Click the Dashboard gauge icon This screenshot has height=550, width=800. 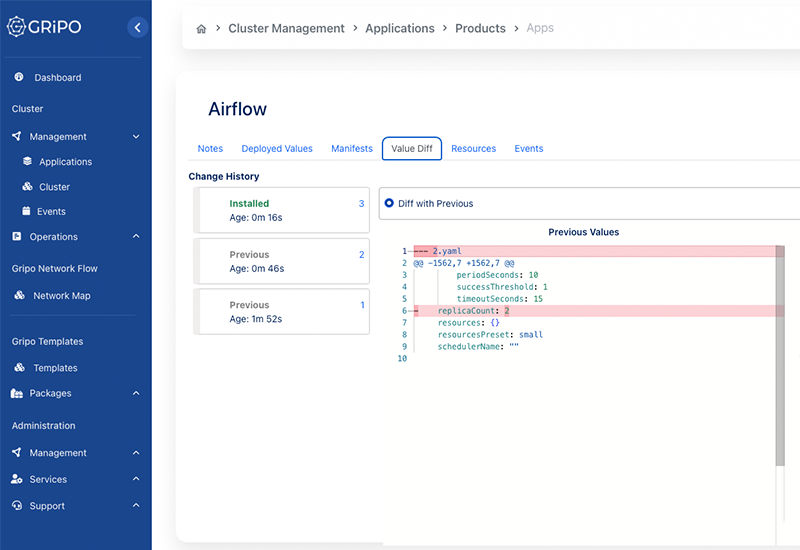click(19, 77)
